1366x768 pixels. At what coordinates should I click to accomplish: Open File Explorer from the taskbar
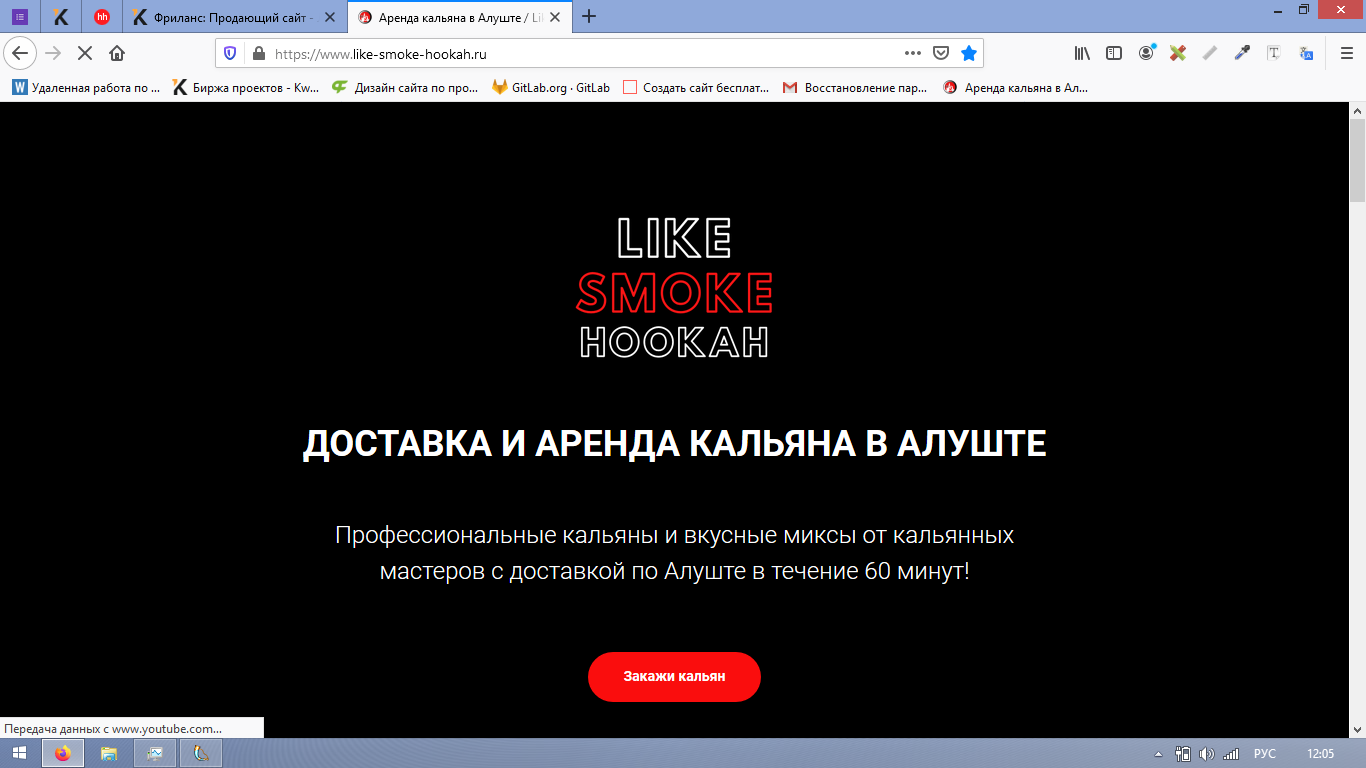click(x=109, y=753)
